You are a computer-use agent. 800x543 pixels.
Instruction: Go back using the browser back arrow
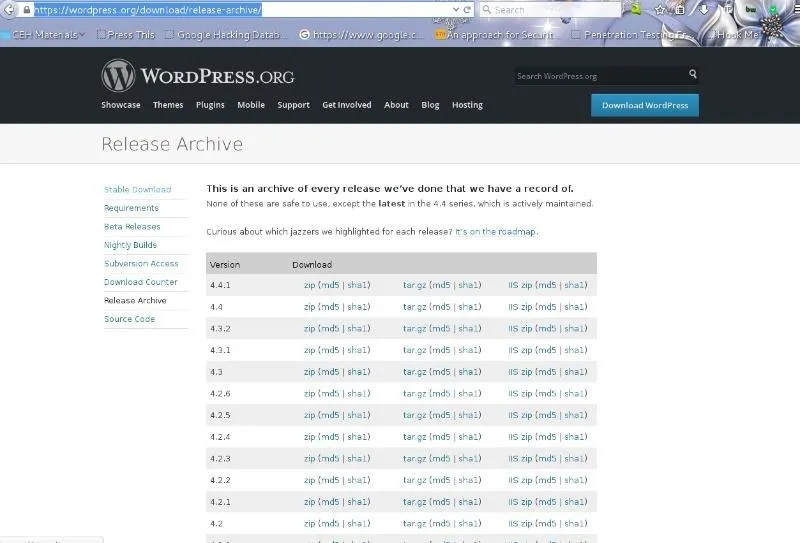coord(8,9)
